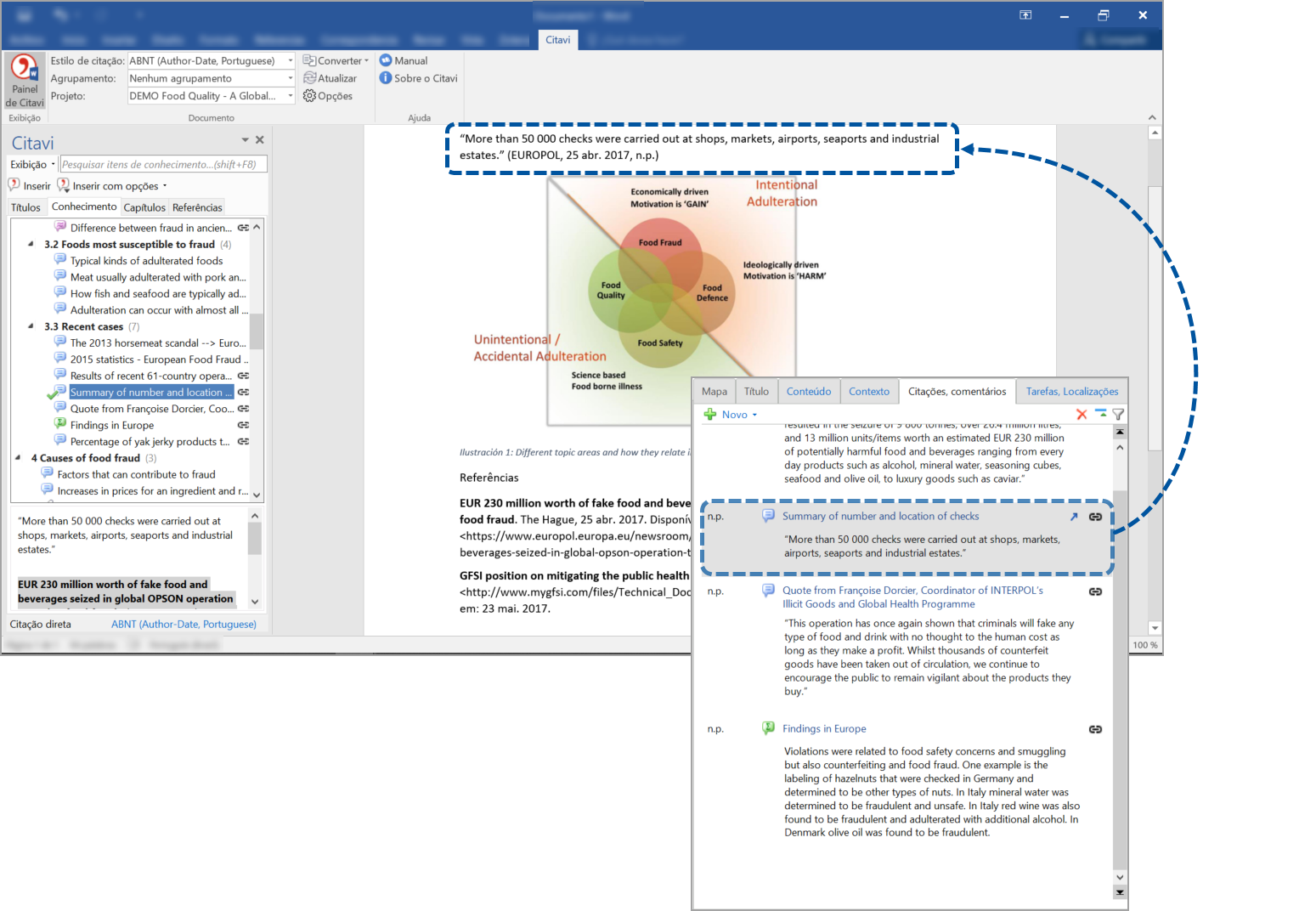The width and height of the screenshot is (1316, 911).
Task: Select How fish and seafood are typically item
Action: click(x=158, y=294)
